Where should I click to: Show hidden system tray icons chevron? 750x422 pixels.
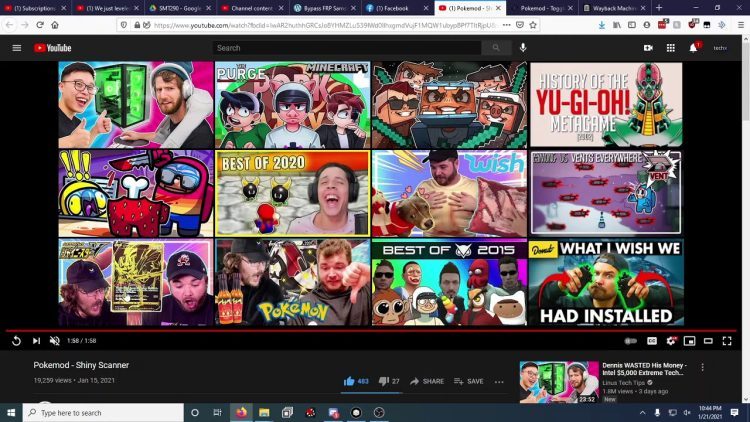coord(642,412)
